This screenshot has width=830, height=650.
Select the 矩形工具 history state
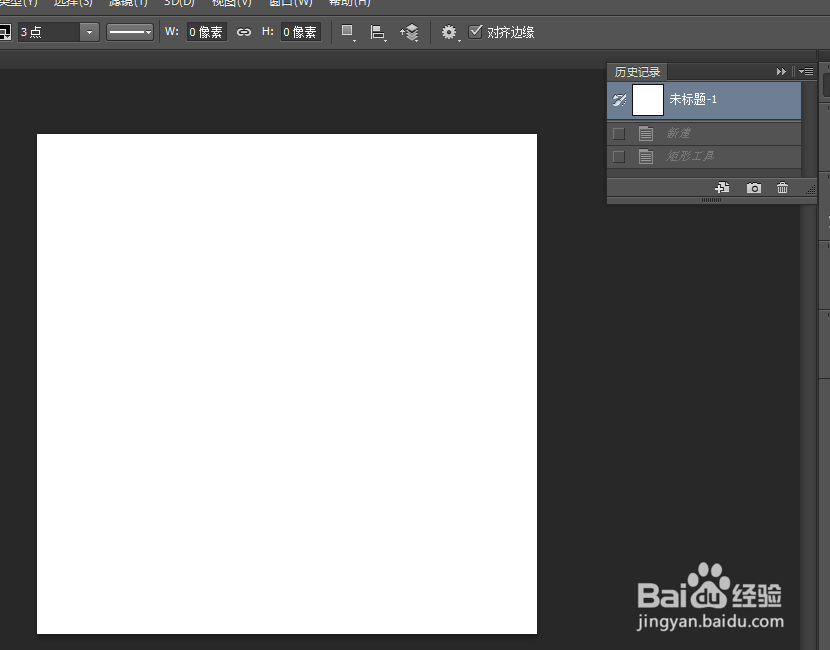point(704,157)
